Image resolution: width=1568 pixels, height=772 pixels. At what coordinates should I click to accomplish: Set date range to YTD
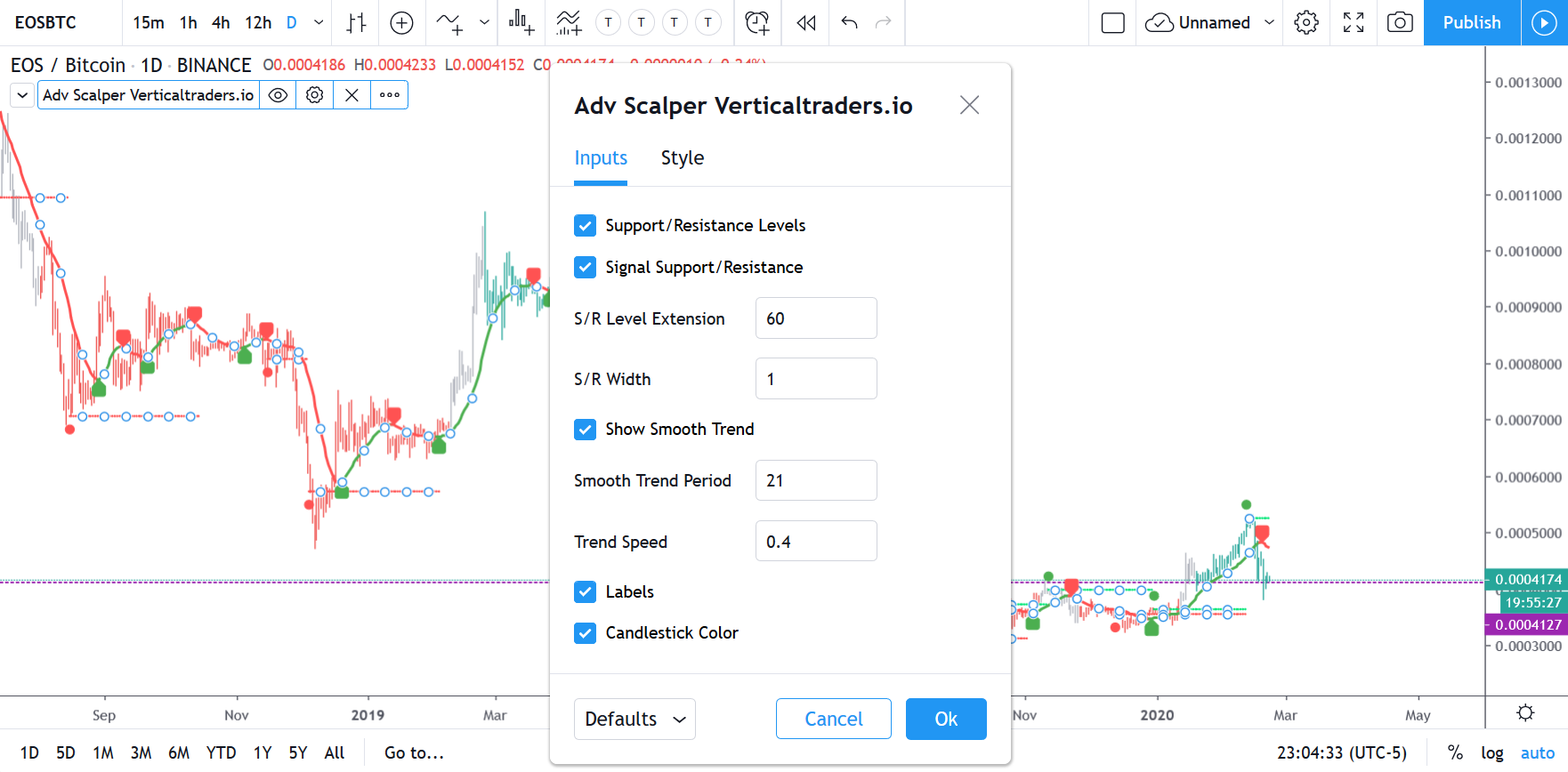pos(221,752)
